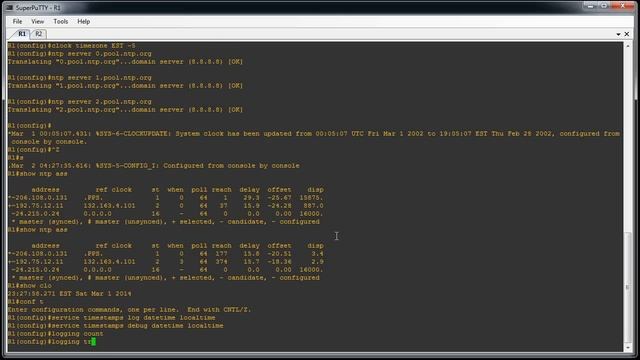Viewport: 640px width, 360px height.
Task: Click the terminal scrollbar down arrow
Action: click(627, 348)
